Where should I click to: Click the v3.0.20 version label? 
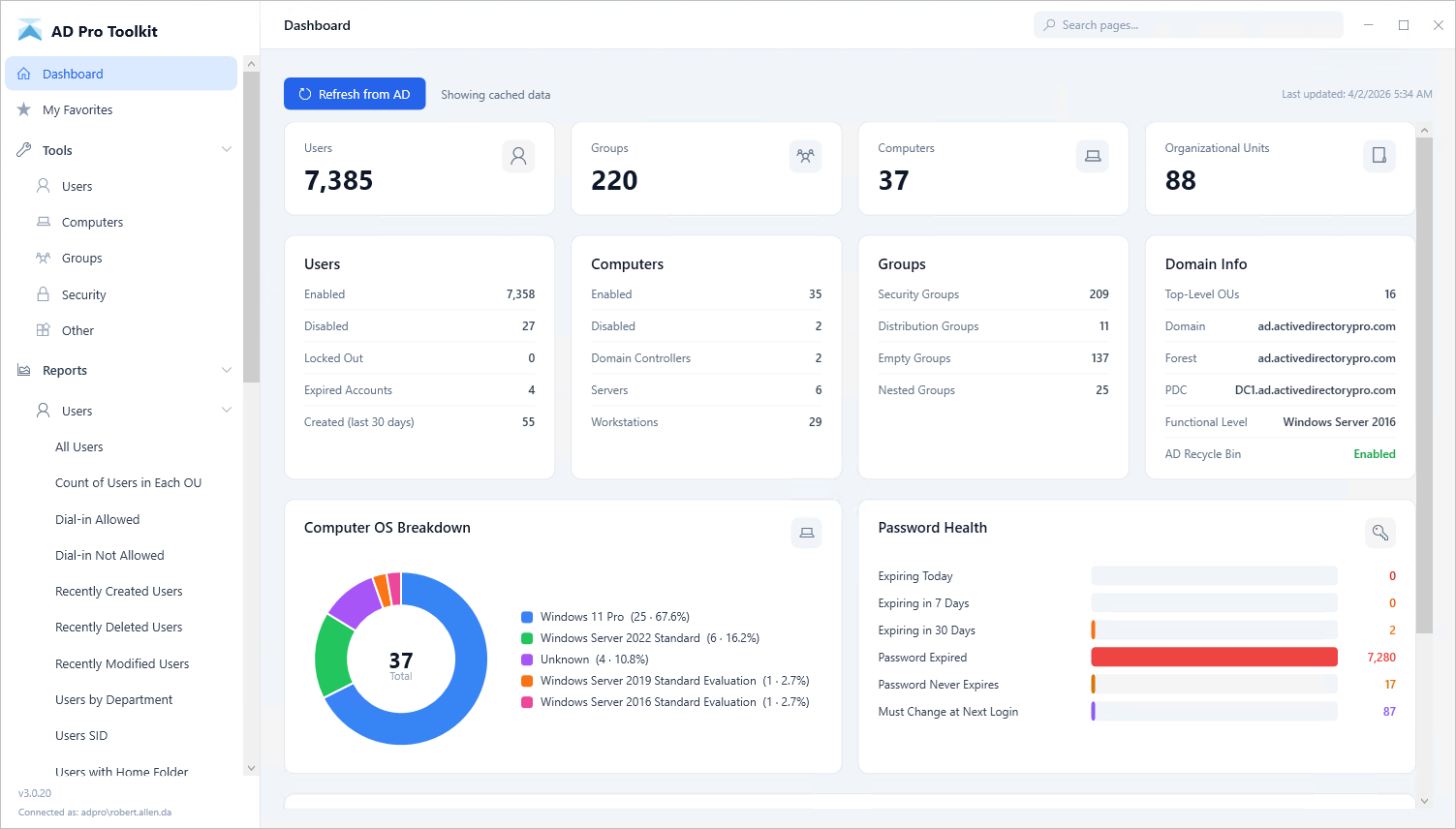click(x=35, y=793)
